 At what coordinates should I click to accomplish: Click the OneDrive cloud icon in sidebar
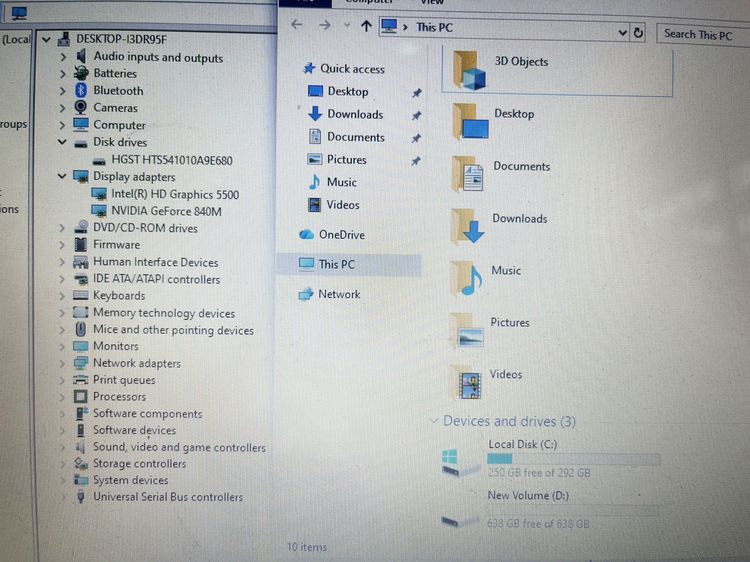(306, 234)
